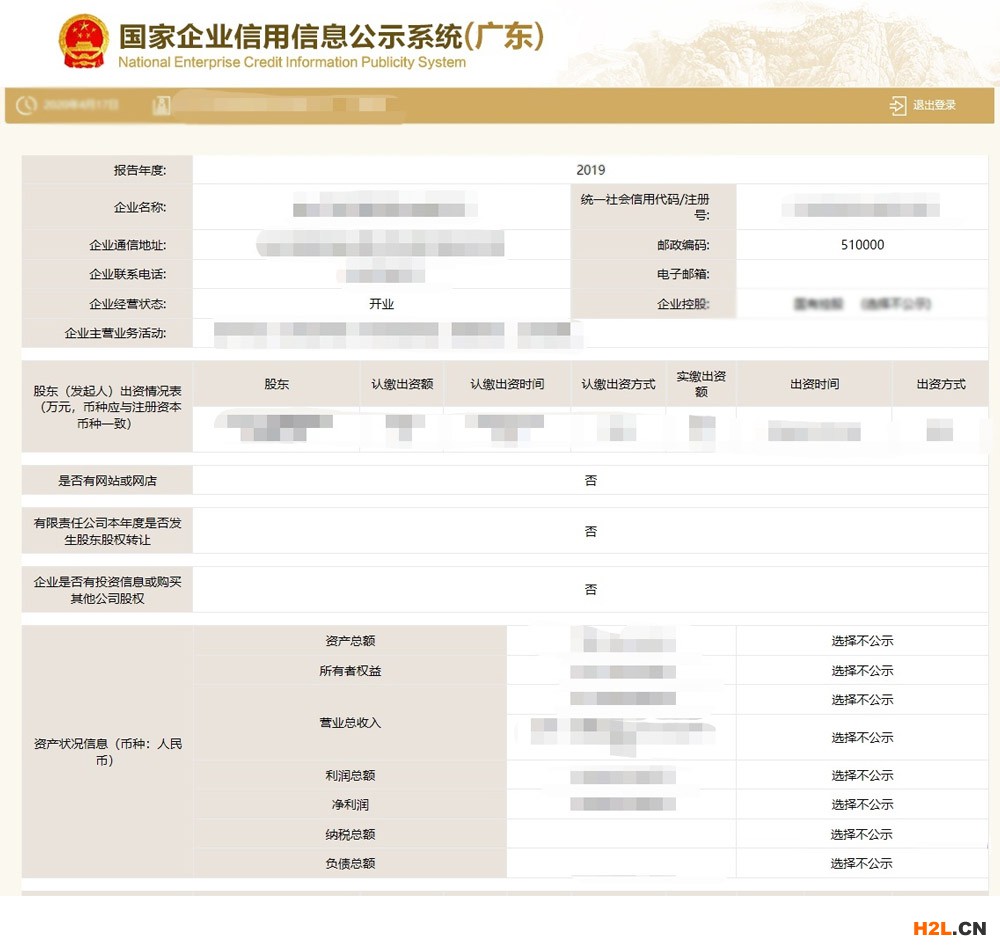The height and width of the screenshot is (951, 1000).
Task: Click the 股东 column header
Action: point(276,384)
